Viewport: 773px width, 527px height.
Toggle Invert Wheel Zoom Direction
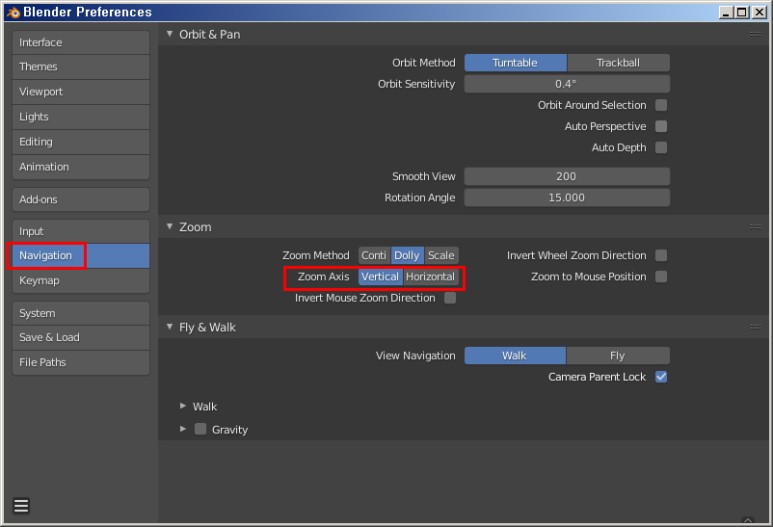(661, 255)
